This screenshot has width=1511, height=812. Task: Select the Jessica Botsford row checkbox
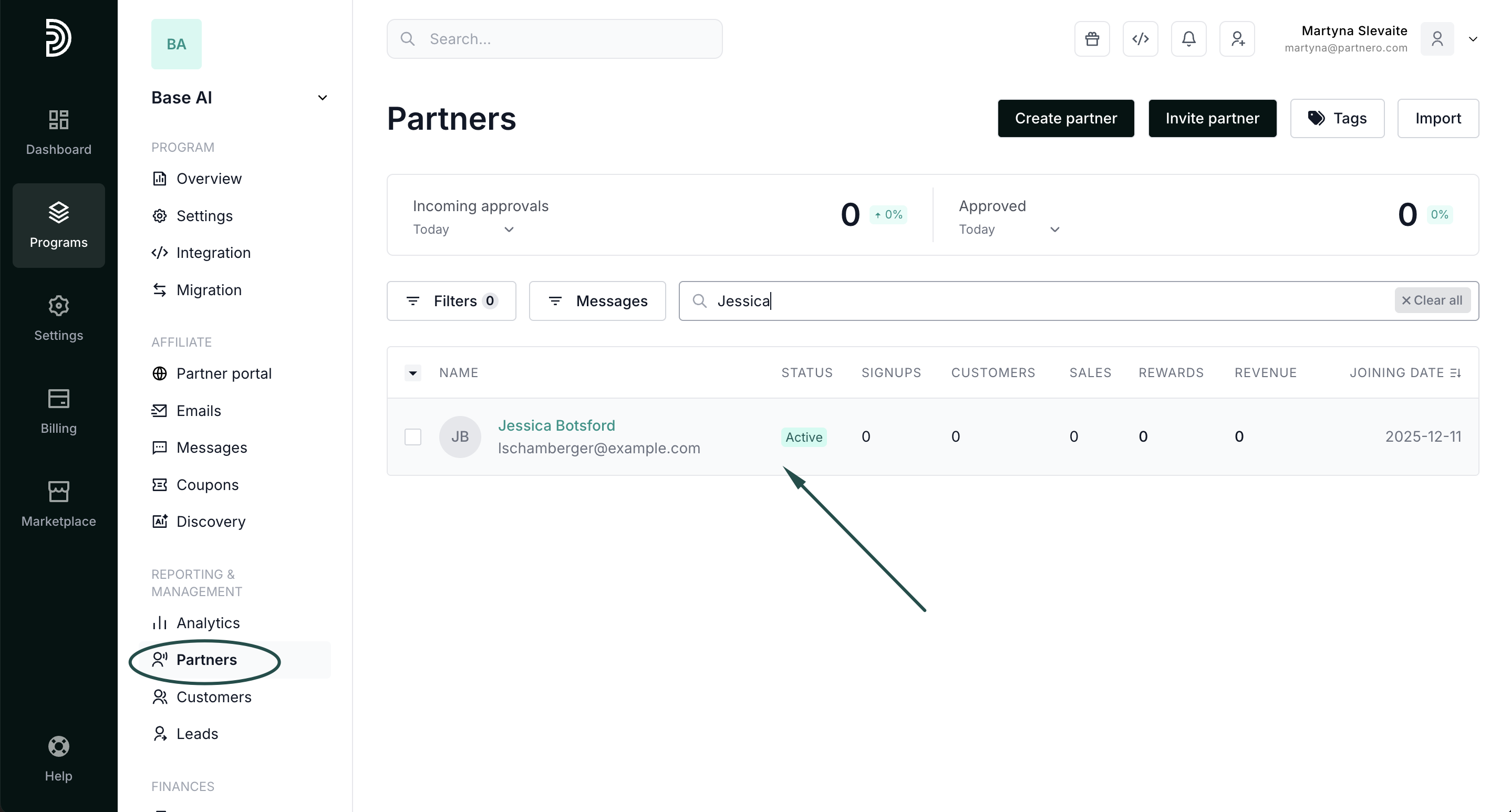click(413, 437)
